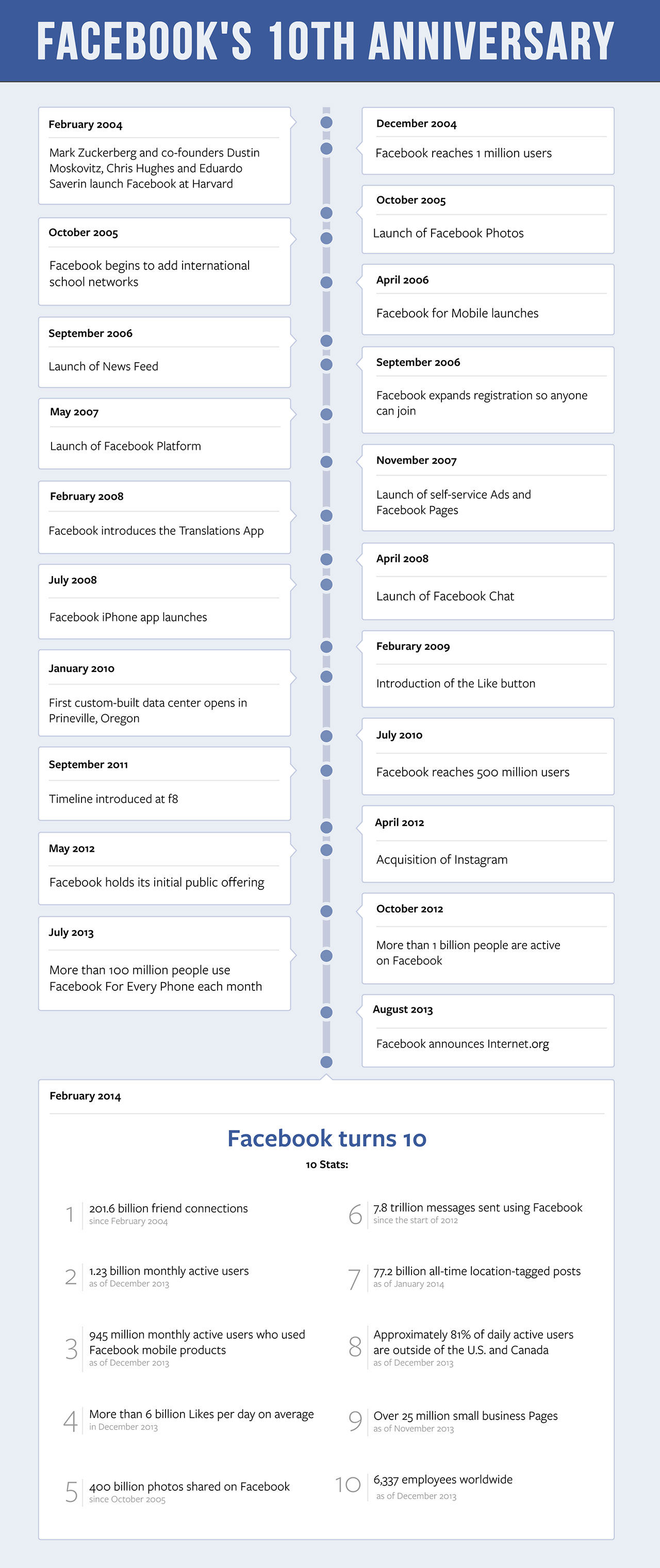Open the Introduction of the Like button card
The height and width of the screenshot is (1568, 660).
pyautogui.click(x=488, y=669)
